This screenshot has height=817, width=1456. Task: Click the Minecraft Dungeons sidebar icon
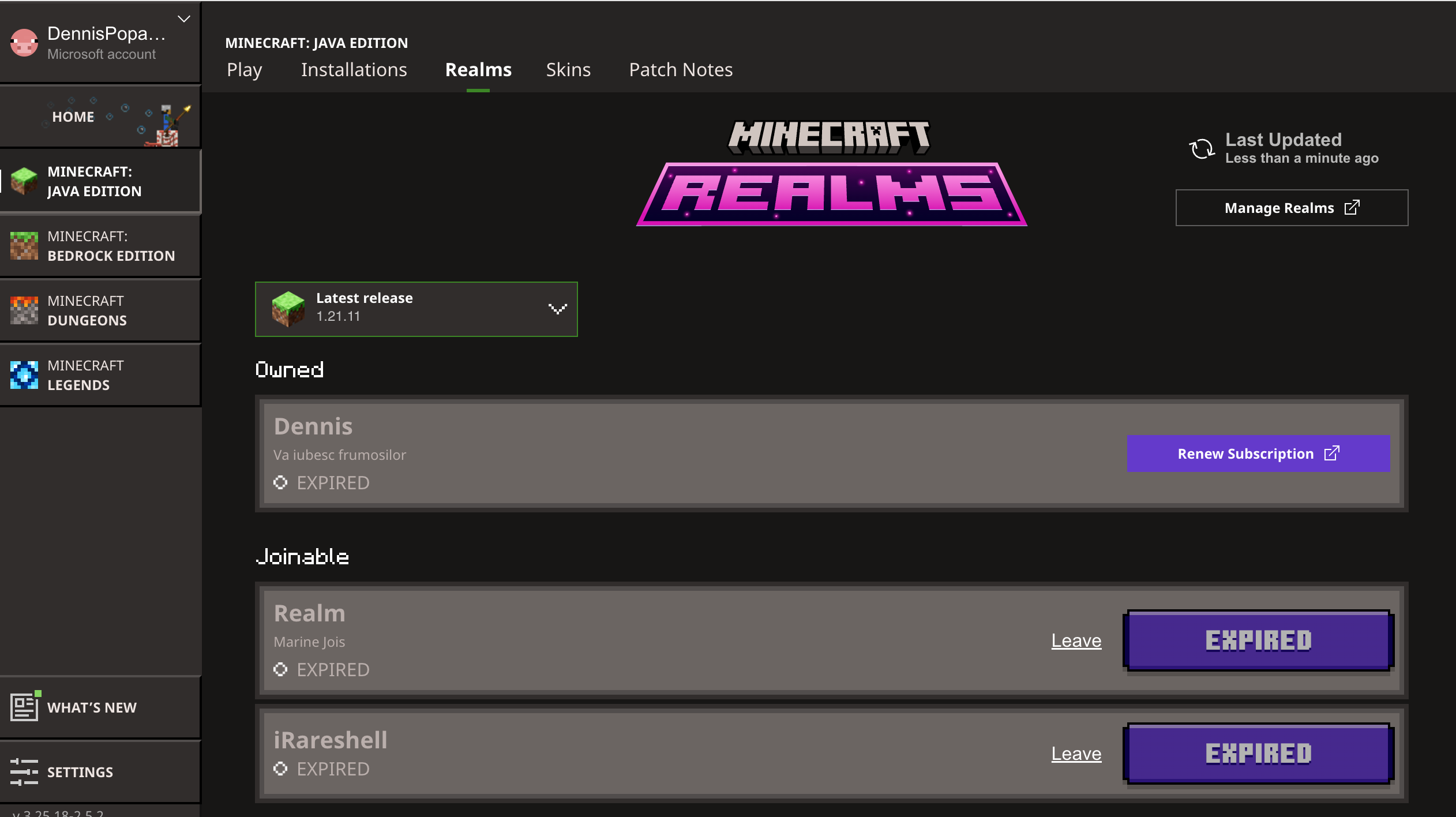24,310
